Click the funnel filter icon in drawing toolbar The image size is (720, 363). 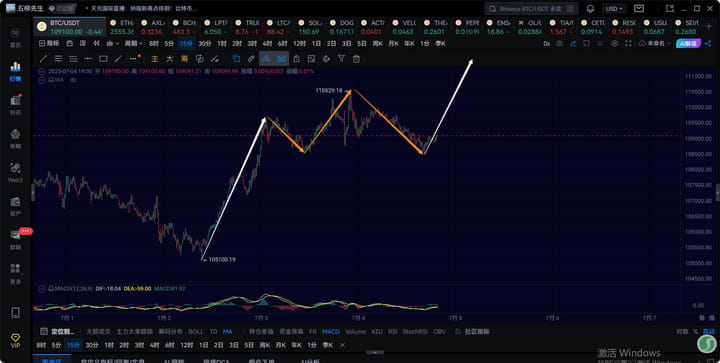(x=341, y=59)
